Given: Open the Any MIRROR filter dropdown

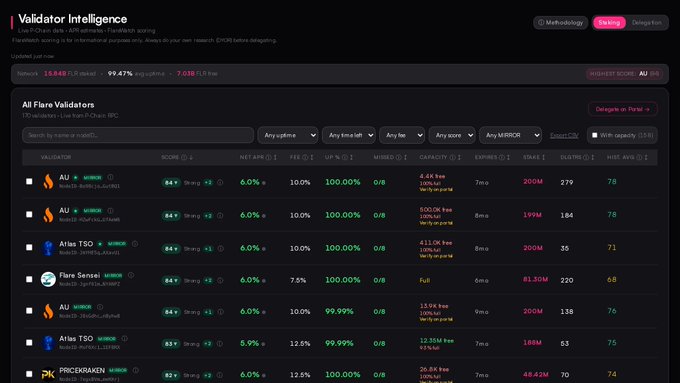Looking at the screenshot, I should pos(510,135).
